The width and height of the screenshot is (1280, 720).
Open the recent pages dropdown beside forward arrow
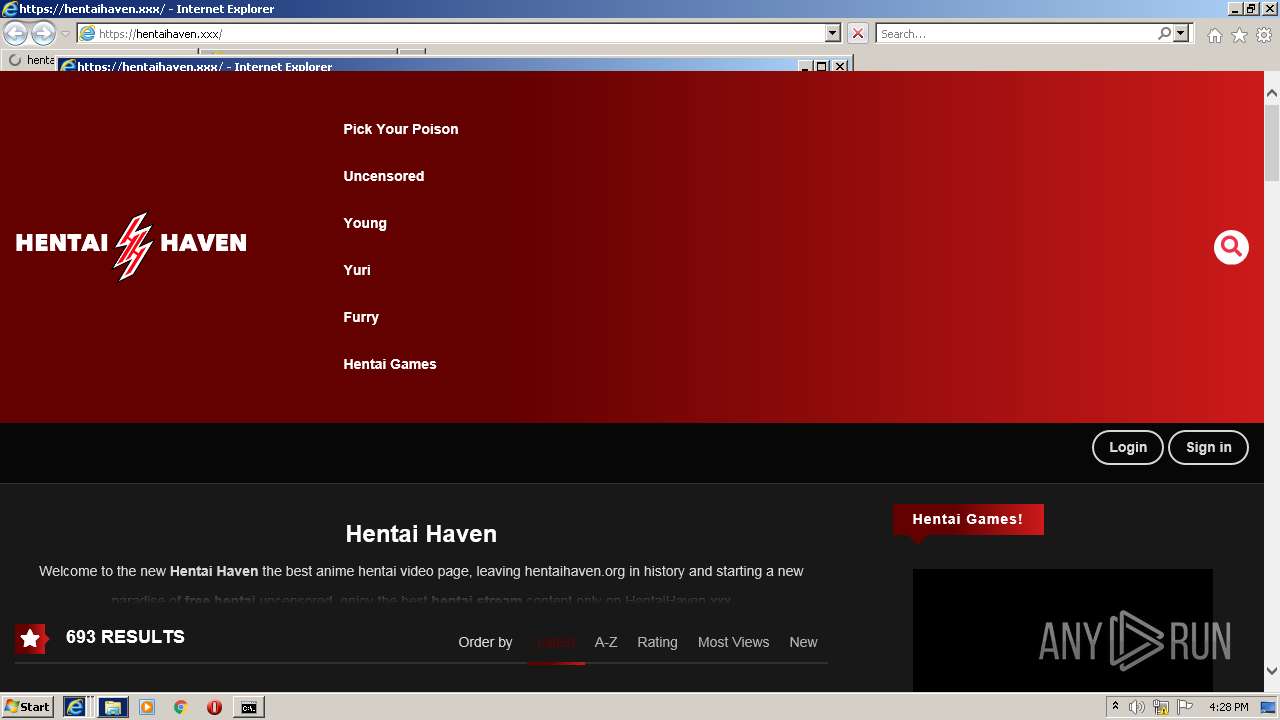coord(65,34)
